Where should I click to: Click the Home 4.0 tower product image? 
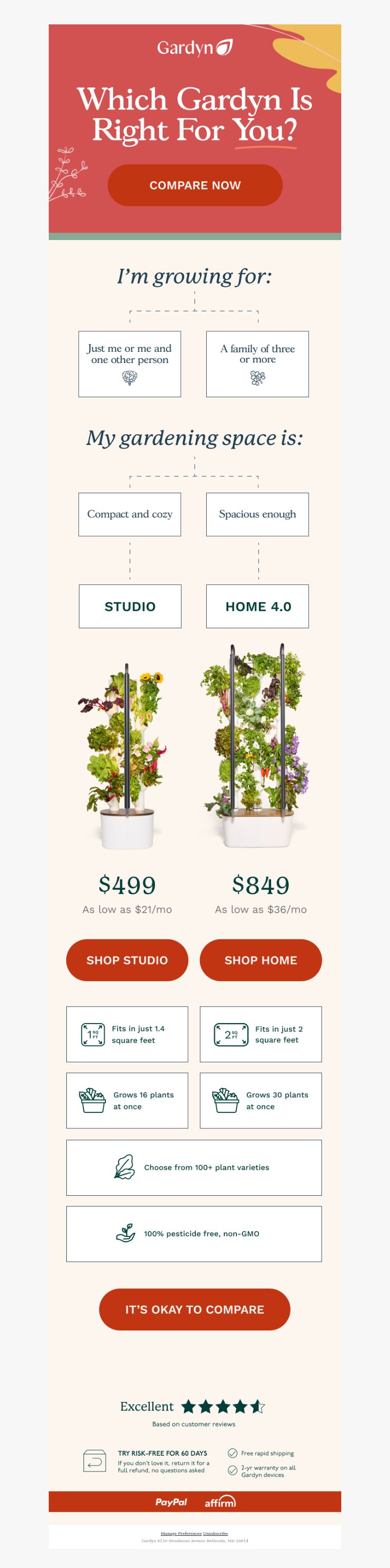click(255, 745)
